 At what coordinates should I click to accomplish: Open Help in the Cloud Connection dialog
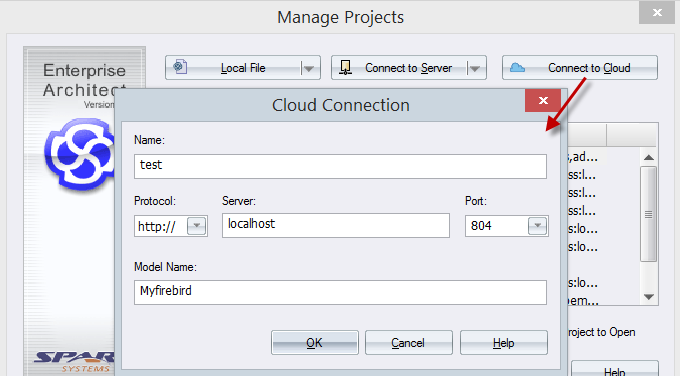tap(503, 343)
